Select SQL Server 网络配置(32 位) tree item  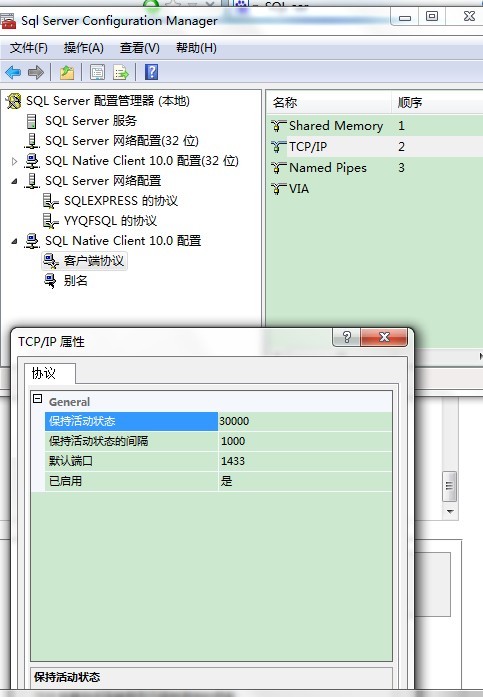coord(122,141)
